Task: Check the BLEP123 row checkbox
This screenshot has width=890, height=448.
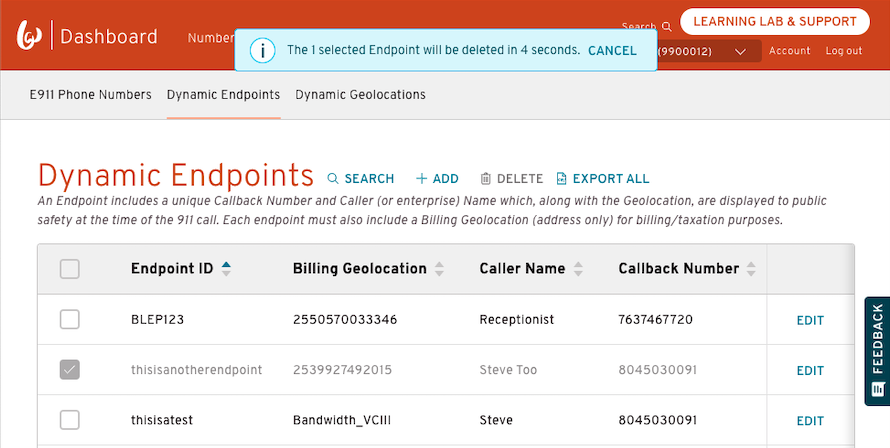Action: [70, 320]
